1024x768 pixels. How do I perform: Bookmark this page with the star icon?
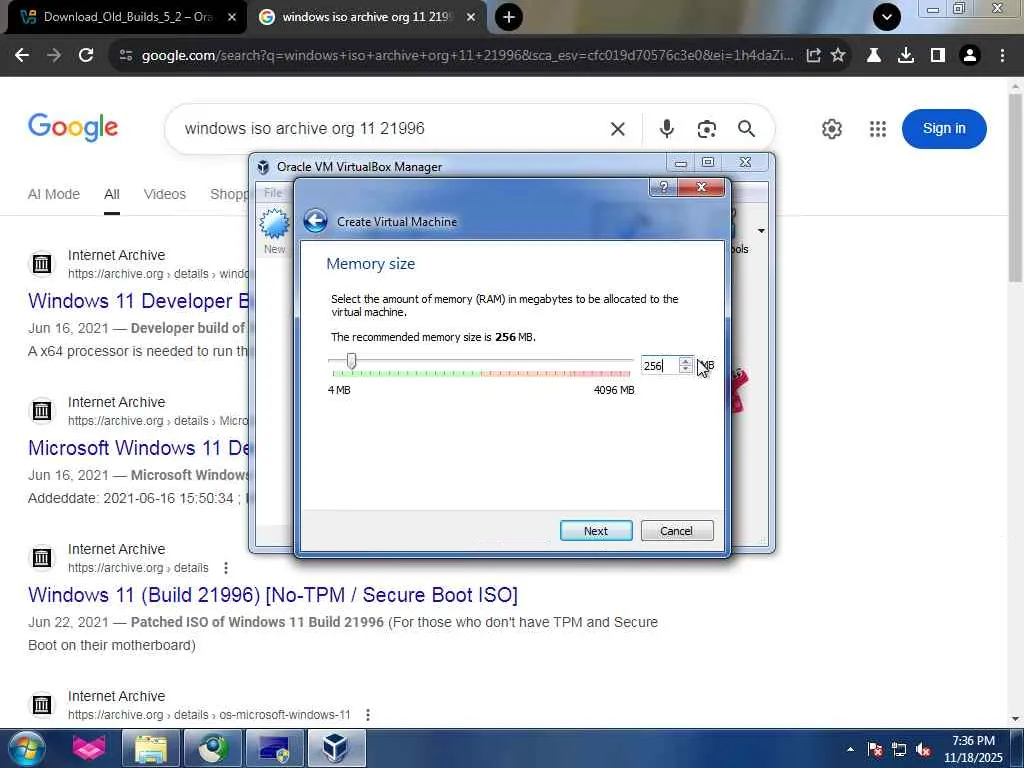pyautogui.click(x=838, y=56)
